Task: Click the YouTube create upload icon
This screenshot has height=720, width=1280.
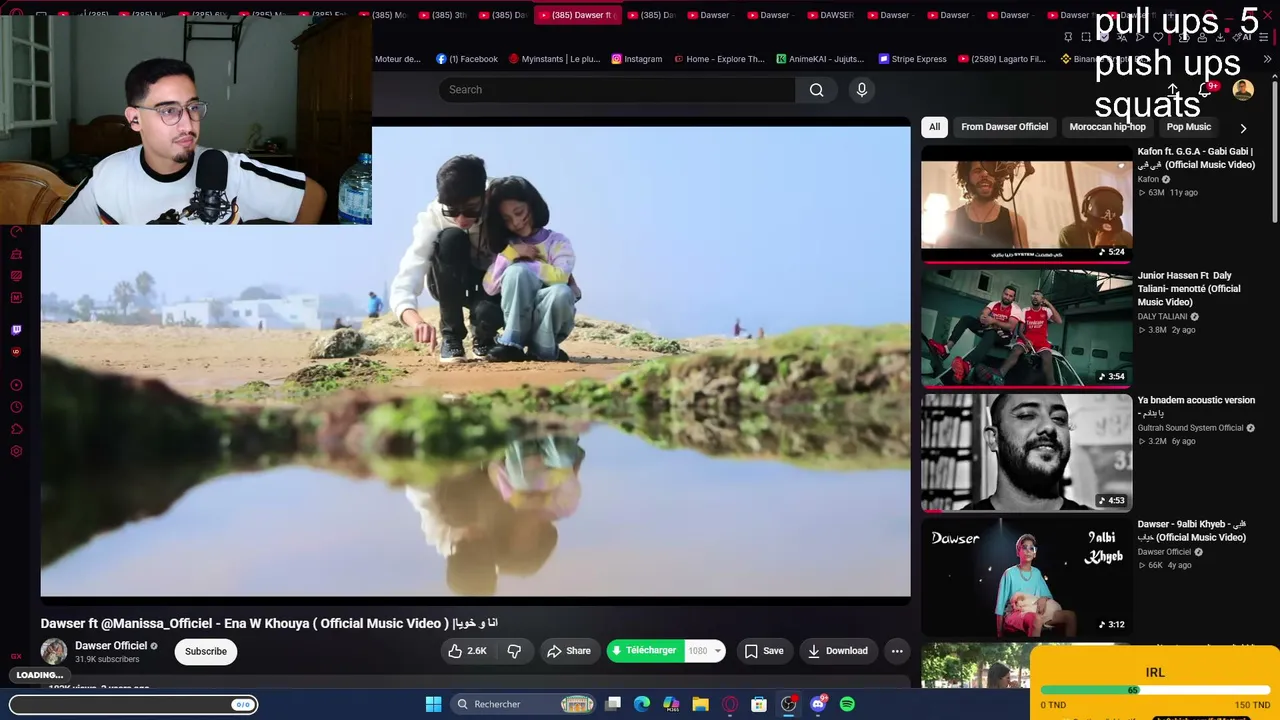Action: tap(1172, 90)
